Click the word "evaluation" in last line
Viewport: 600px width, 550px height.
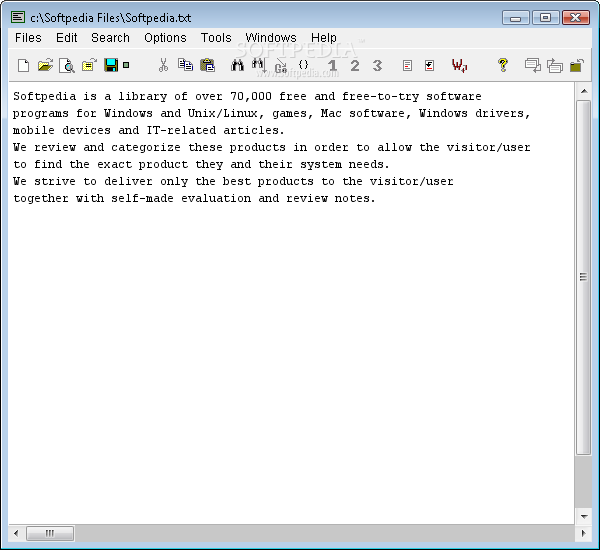(x=216, y=198)
